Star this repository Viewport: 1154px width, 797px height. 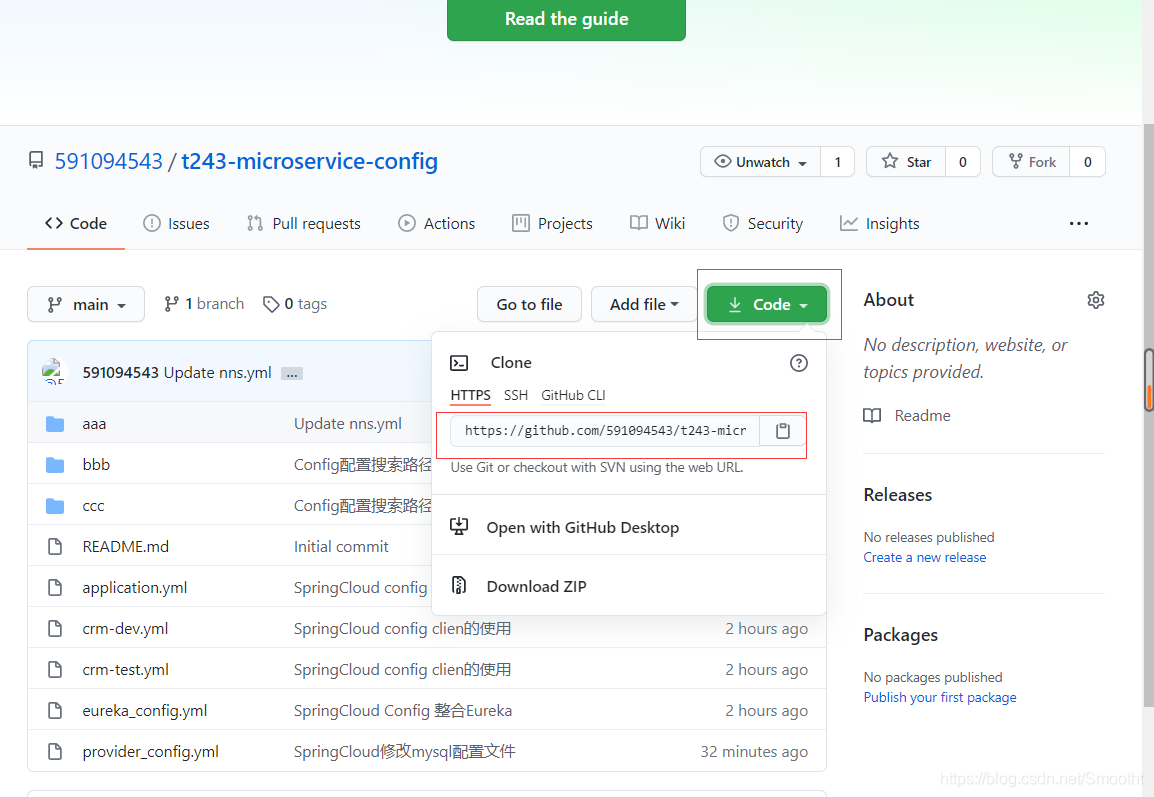point(906,162)
